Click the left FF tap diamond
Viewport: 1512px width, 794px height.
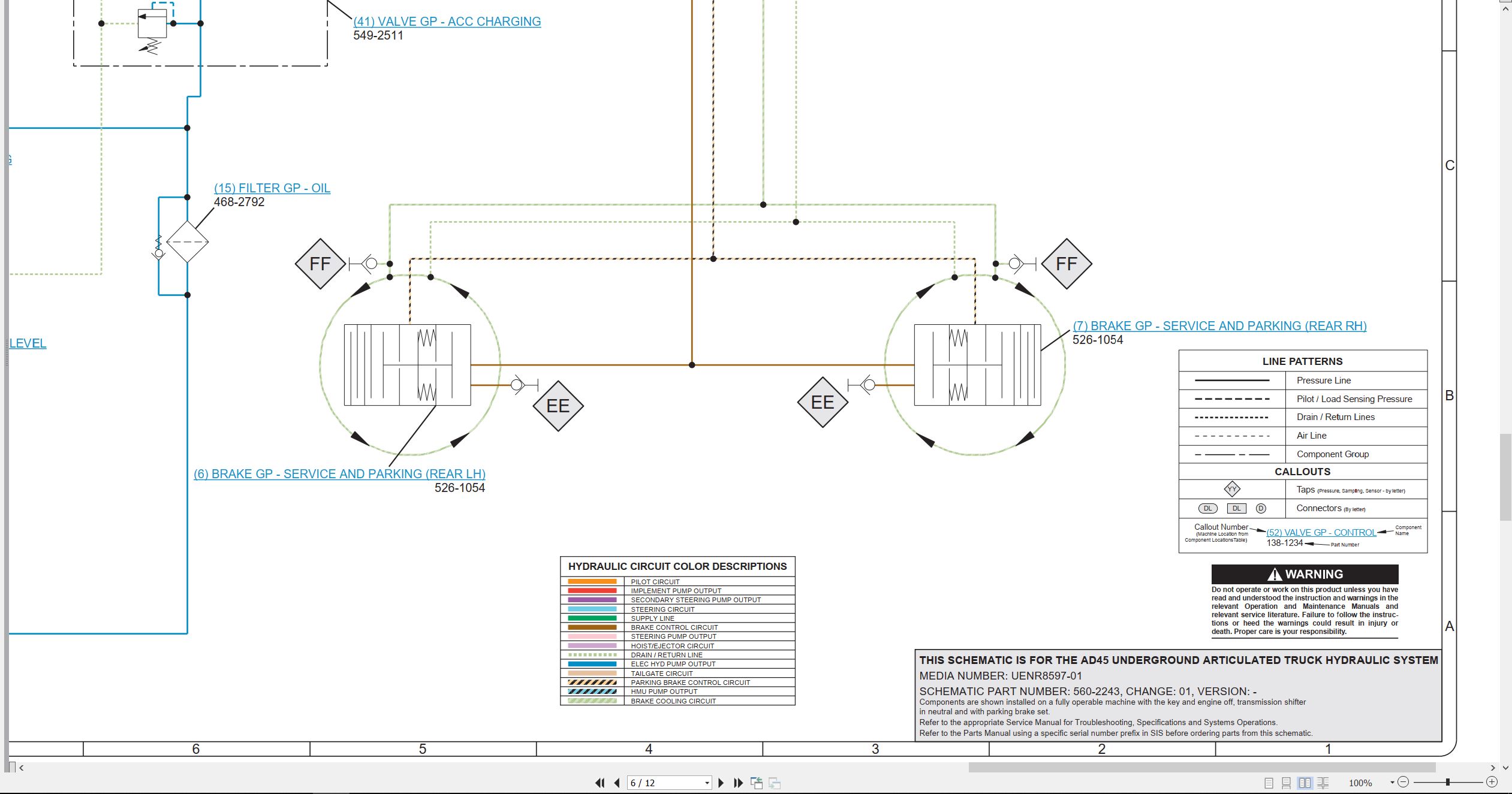[320, 264]
